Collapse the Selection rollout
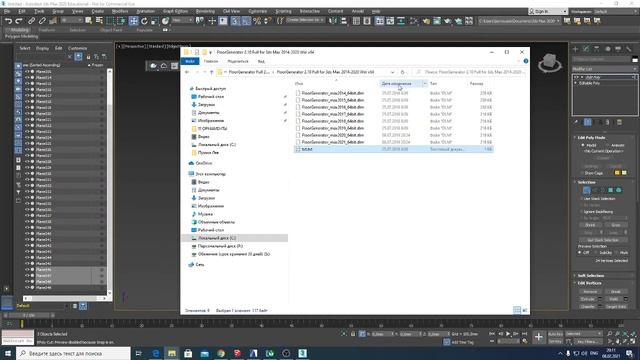The image size is (640, 360). [x=604, y=182]
